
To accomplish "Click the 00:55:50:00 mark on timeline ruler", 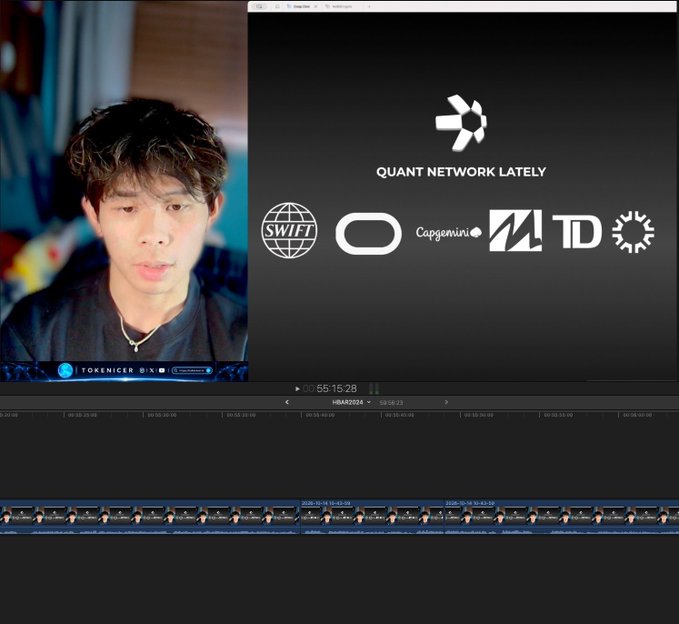I will click(479, 415).
